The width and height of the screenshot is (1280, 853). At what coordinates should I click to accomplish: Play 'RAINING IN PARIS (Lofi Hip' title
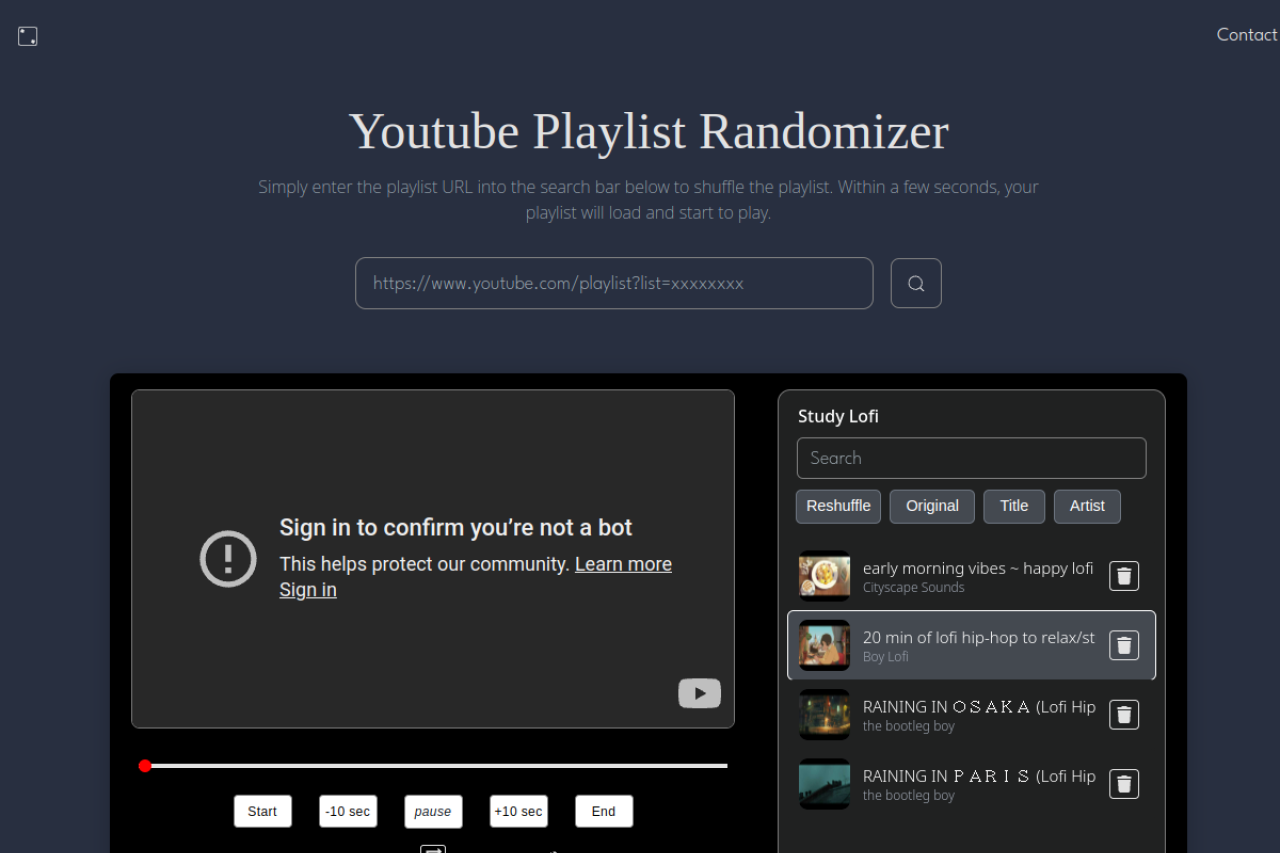coord(979,776)
